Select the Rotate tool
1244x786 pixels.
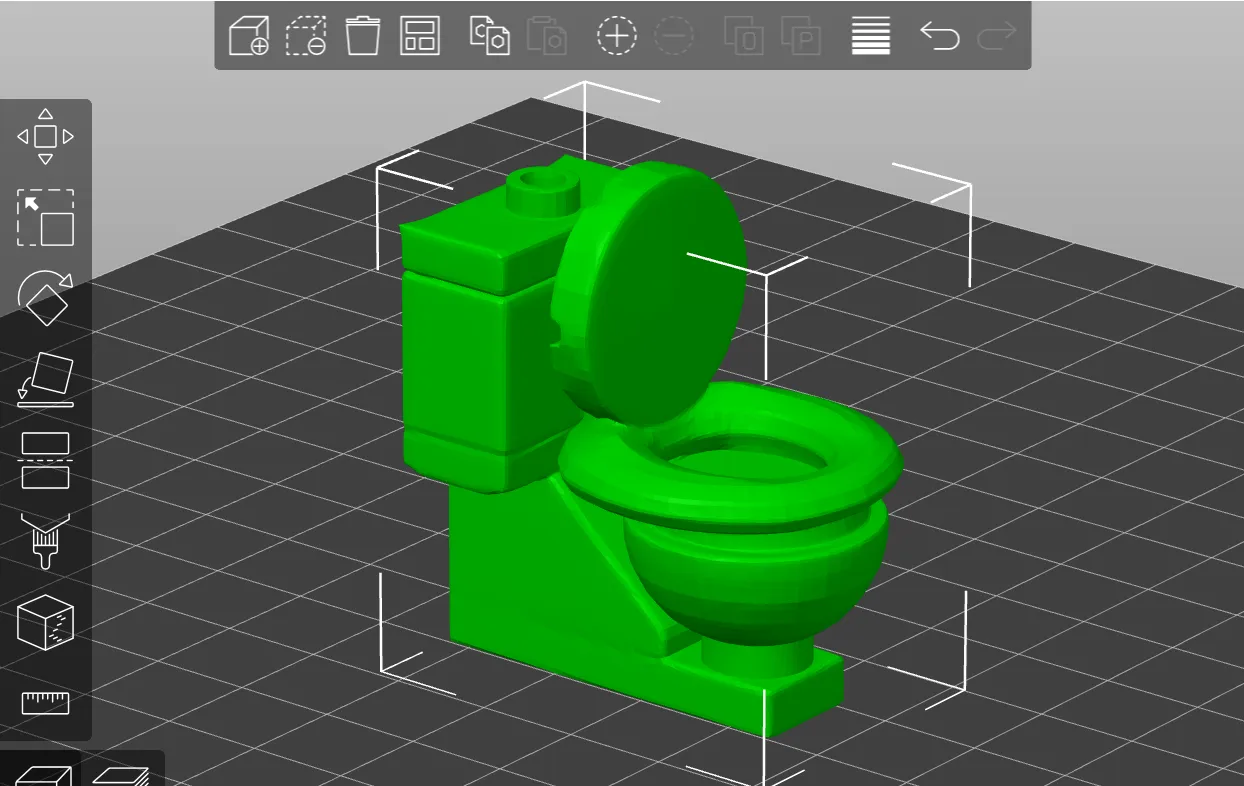coord(45,300)
